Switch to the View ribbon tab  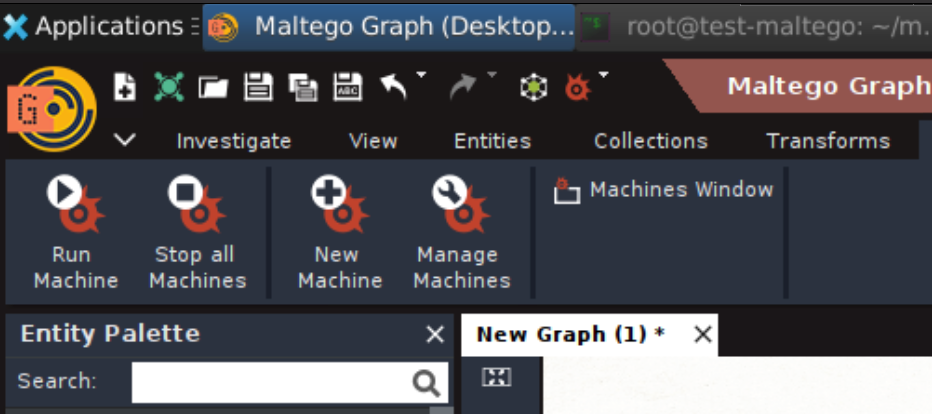pos(373,141)
